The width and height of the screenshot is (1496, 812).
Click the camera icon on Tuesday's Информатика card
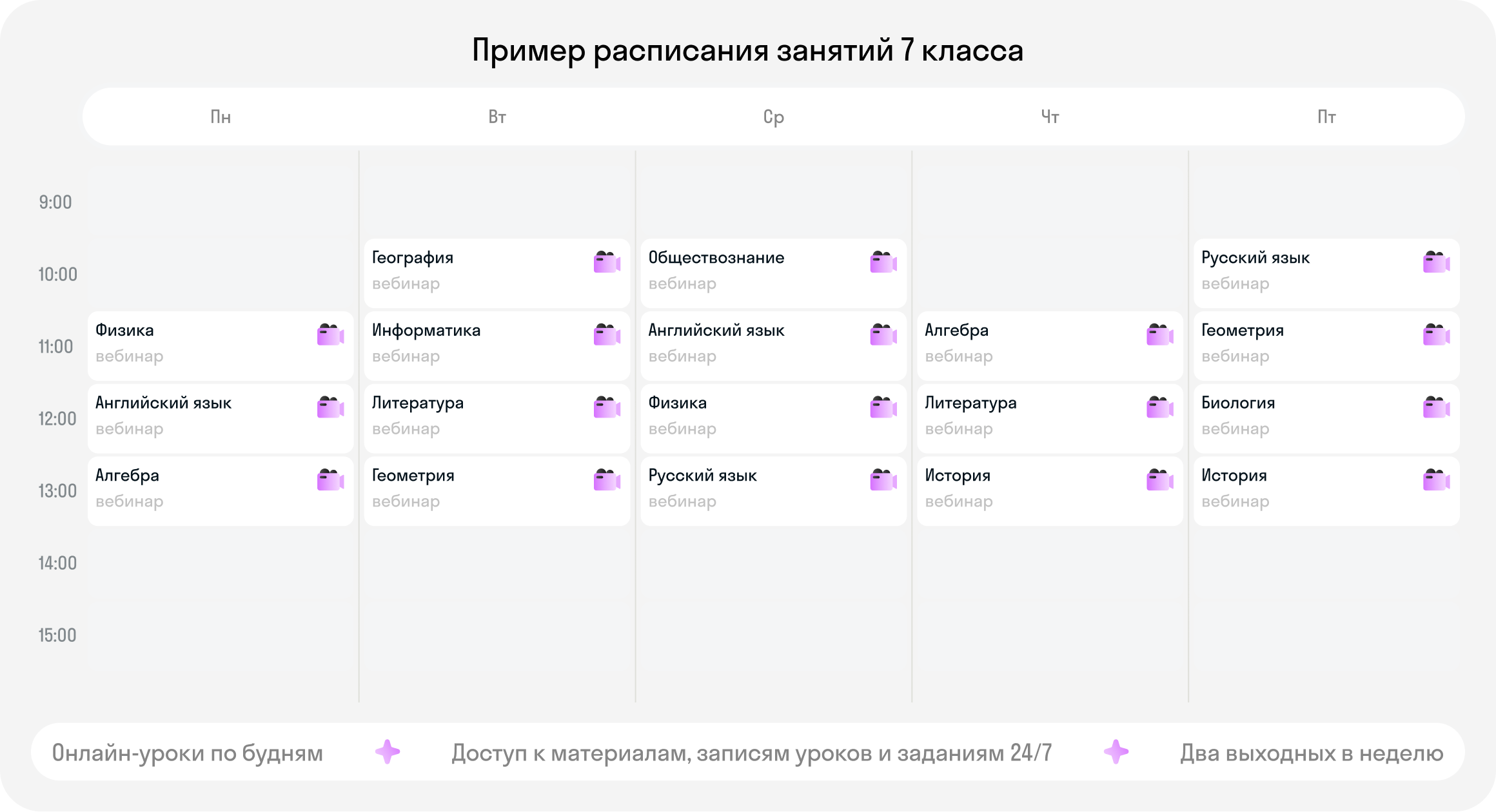607,335
